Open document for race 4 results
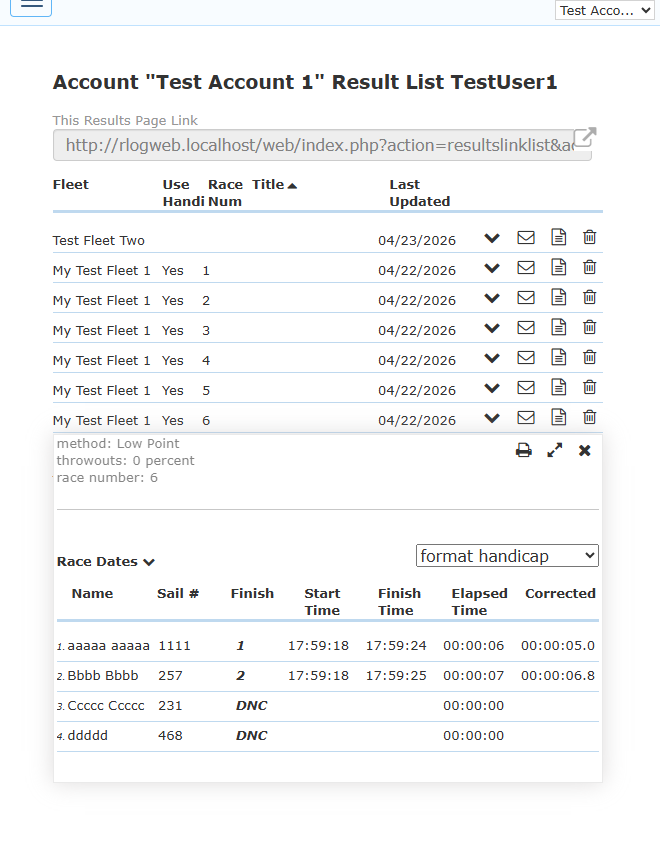The height and width of the screenshot is (843, 660). pyautogui.click(x=558, y=358)
